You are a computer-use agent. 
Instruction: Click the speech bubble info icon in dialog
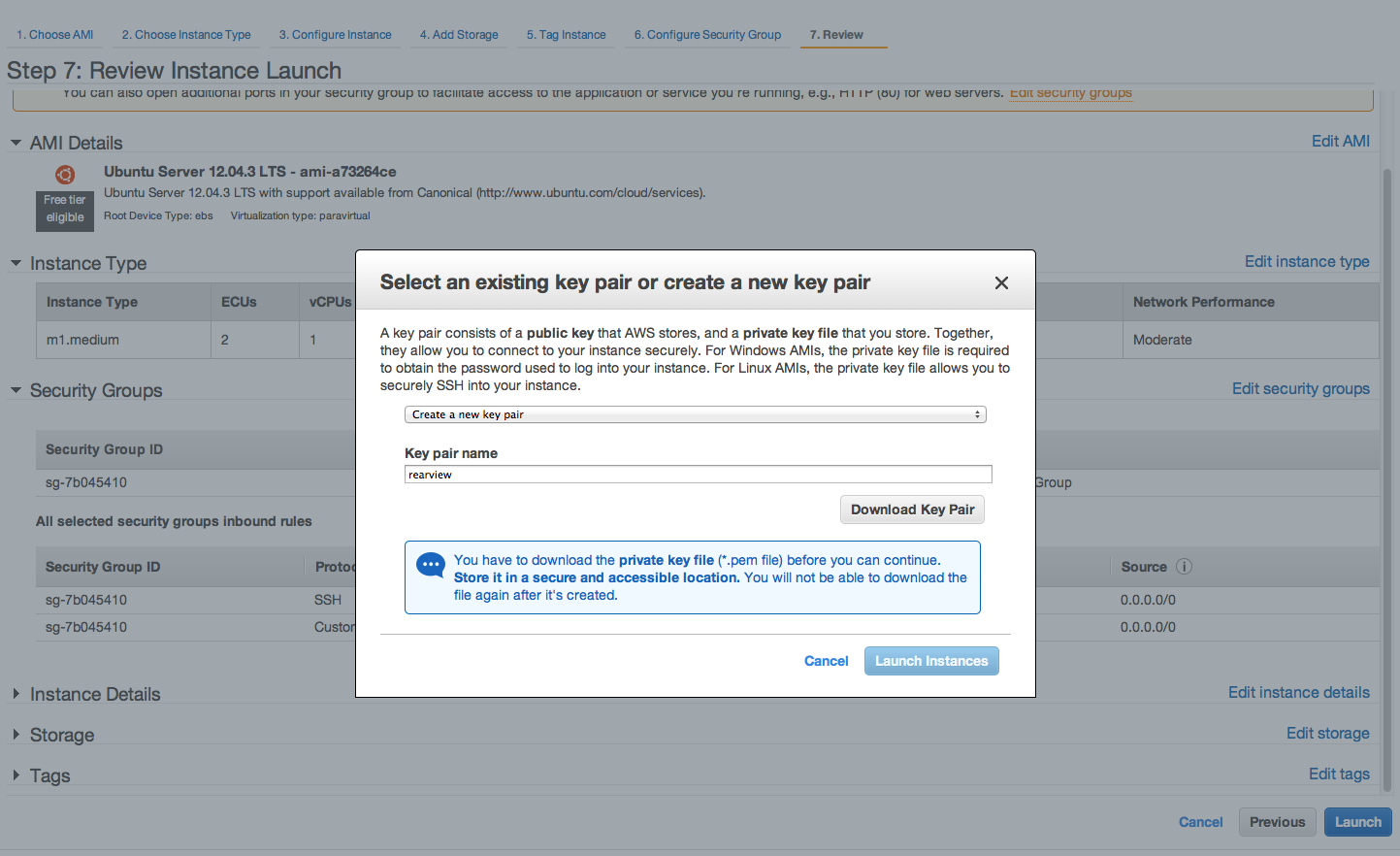click(431, 565)
